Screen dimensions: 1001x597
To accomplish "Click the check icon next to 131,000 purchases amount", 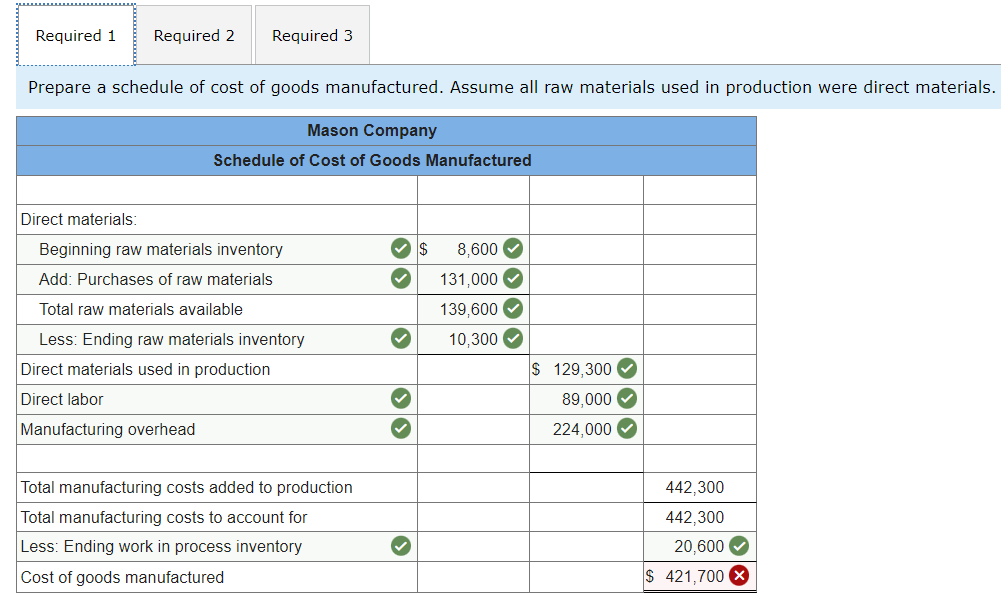I will [x=512, y=278].
